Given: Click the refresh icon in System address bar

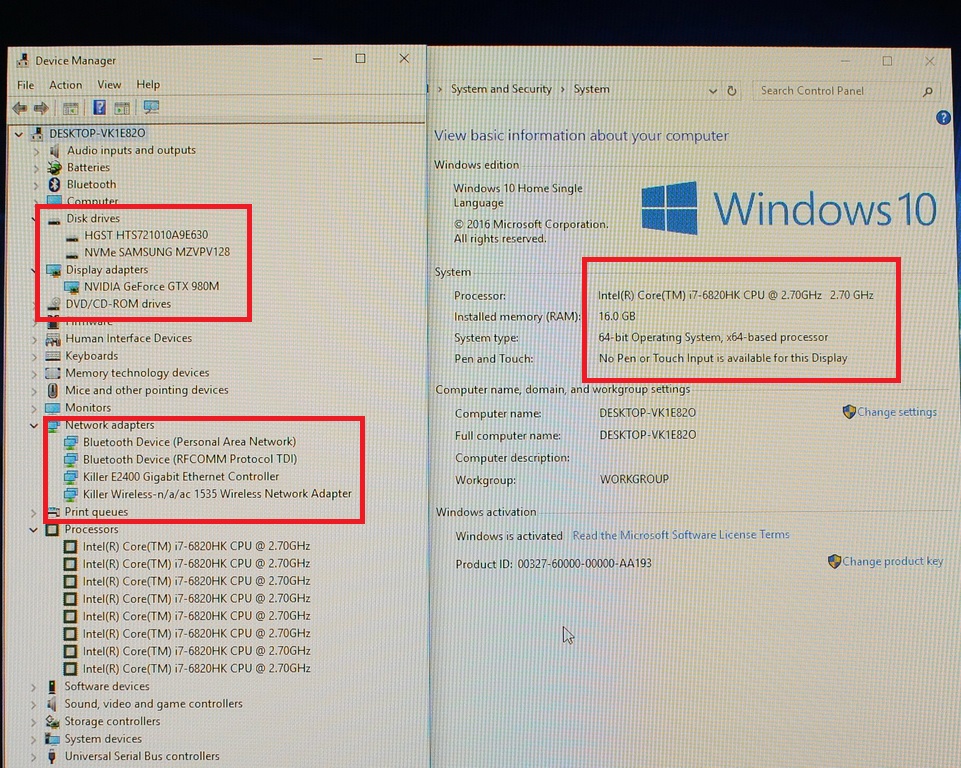Looking at the screenshot, I should (732, 91).
